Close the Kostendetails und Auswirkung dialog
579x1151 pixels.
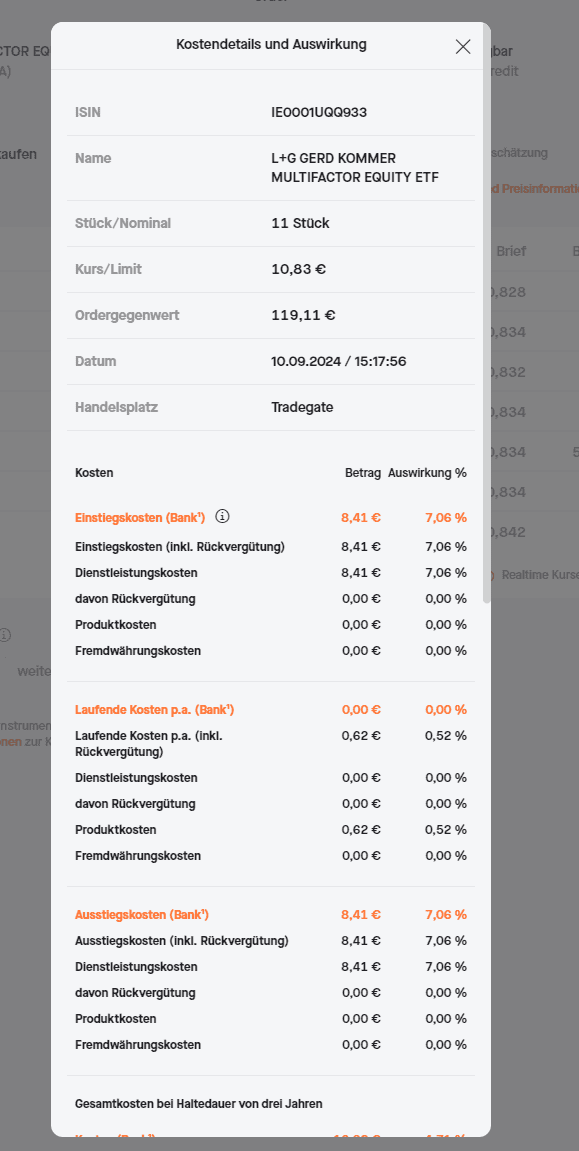coord(463,46)
